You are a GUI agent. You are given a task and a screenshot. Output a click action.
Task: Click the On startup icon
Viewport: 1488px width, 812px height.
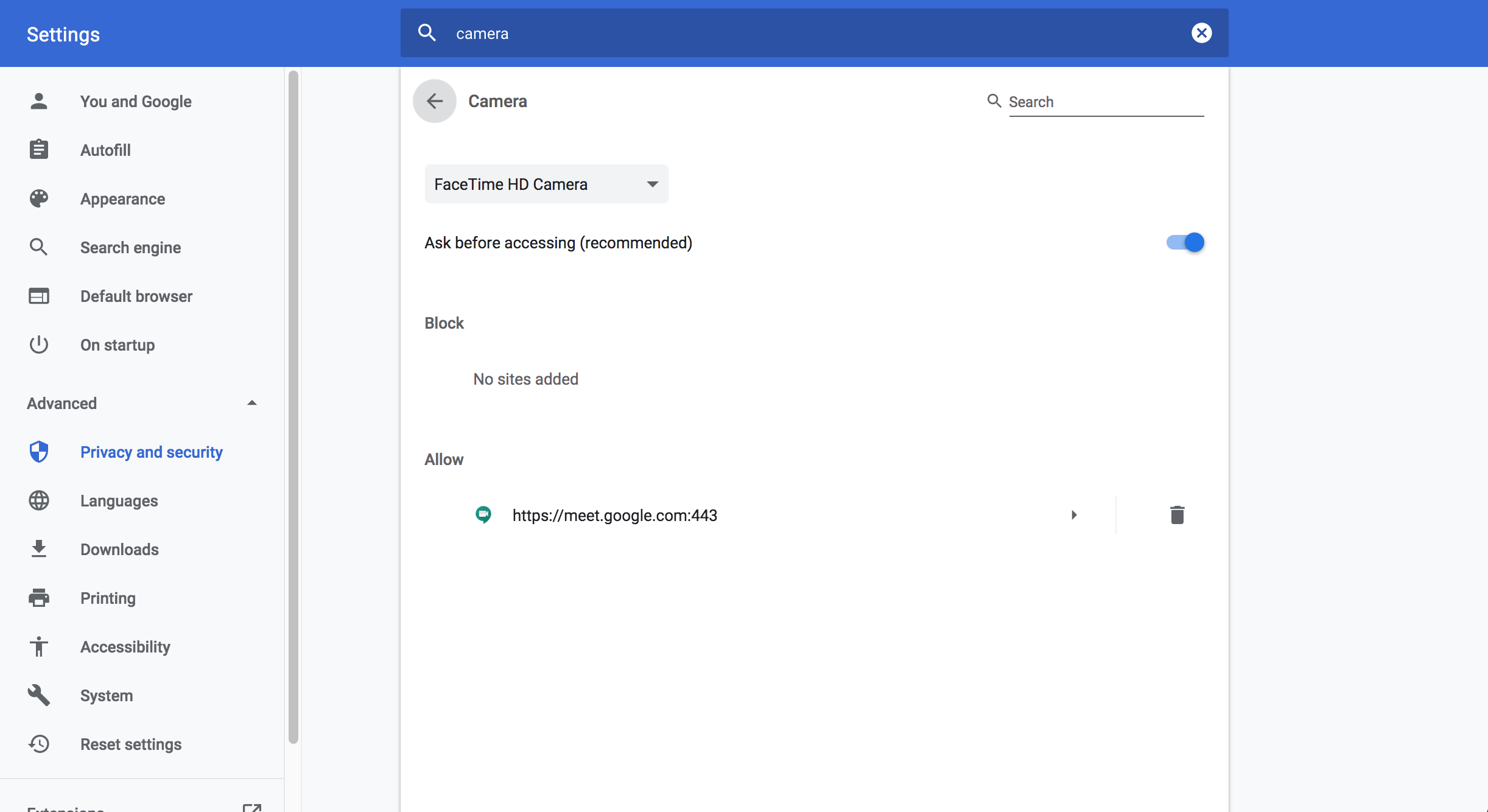[x=39, y=345]
